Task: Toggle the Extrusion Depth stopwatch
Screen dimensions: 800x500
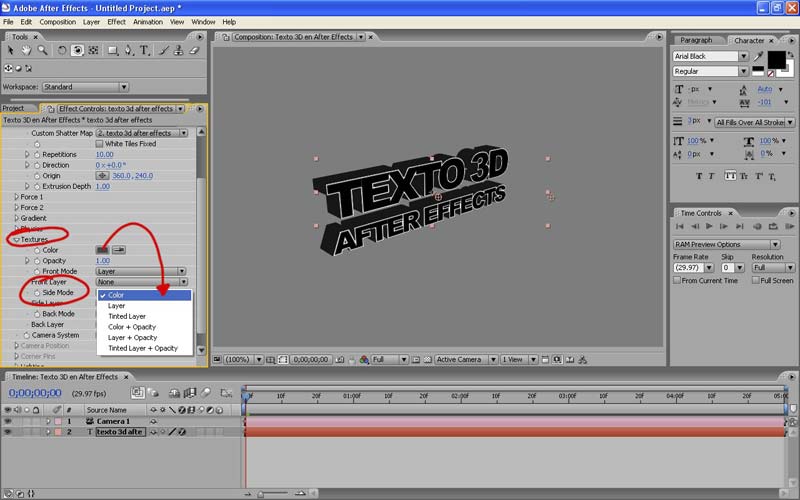Action: 37,186
